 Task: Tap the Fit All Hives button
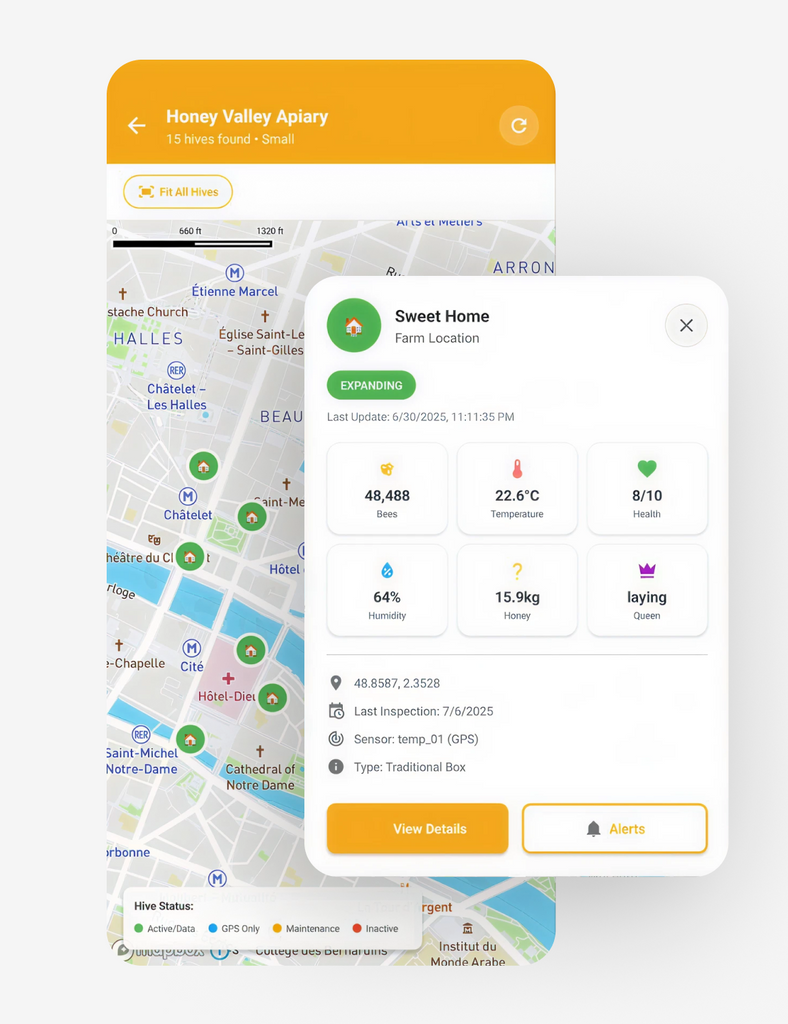point(178,192)
